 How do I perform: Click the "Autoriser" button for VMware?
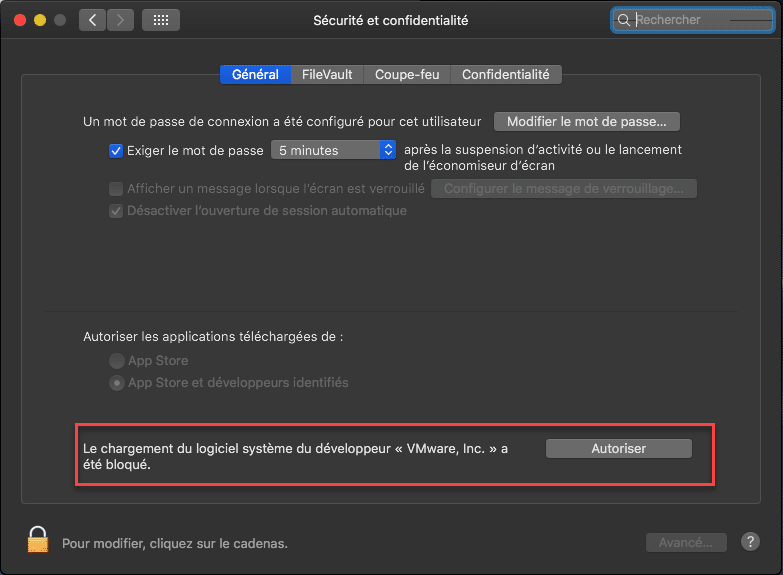618,449
